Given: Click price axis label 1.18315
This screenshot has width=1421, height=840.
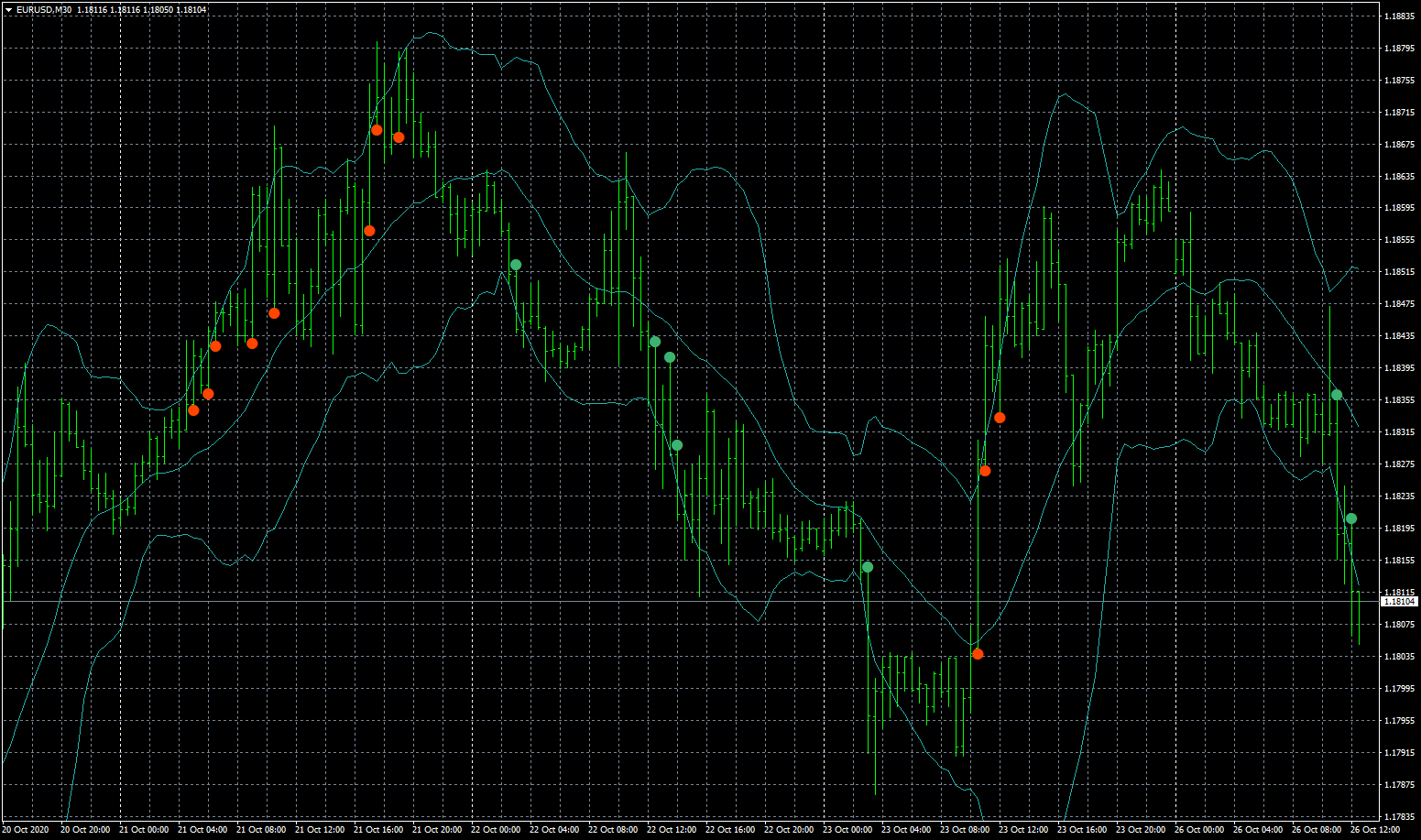Looking at the screenshot, I should click(1398, 432).
